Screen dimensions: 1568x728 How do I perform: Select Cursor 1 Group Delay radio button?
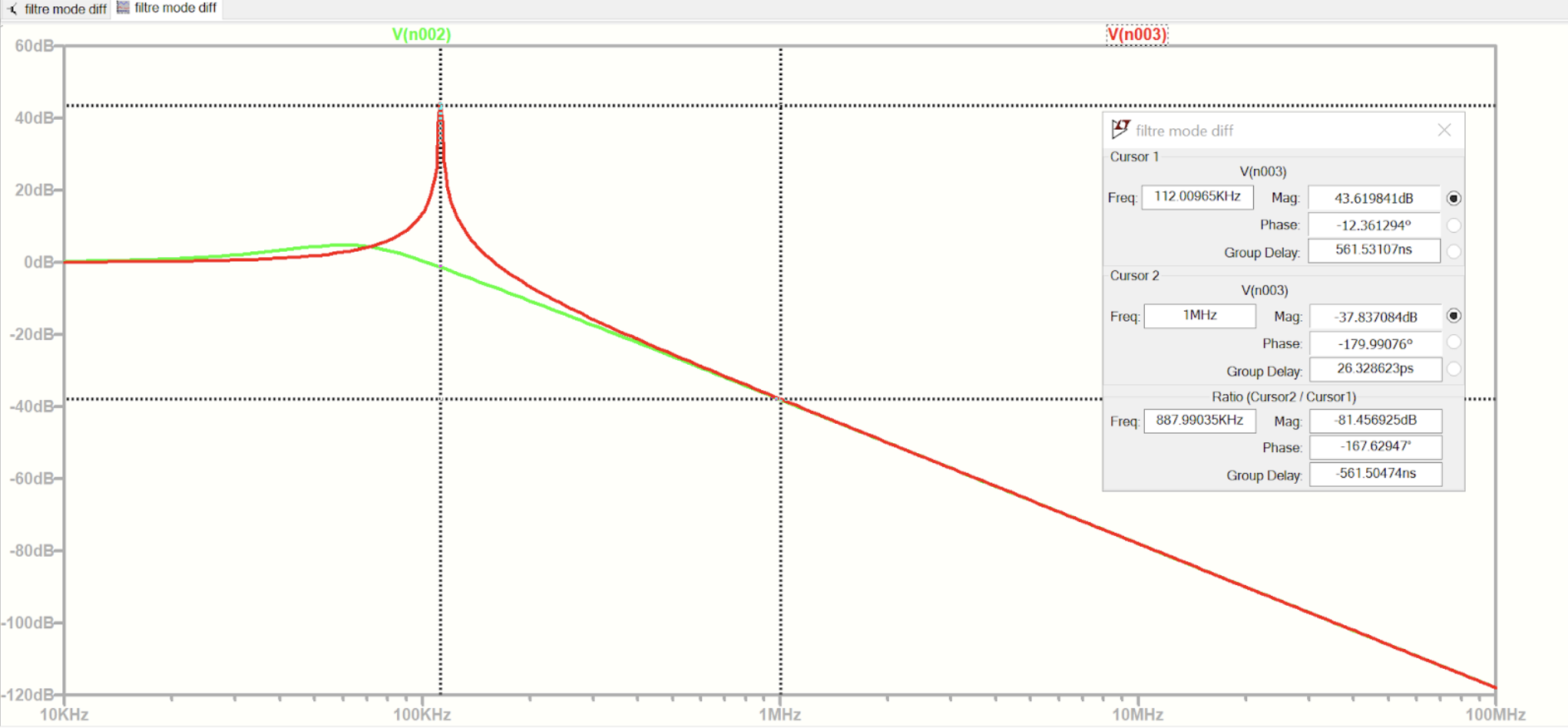tap(1453, 251)
